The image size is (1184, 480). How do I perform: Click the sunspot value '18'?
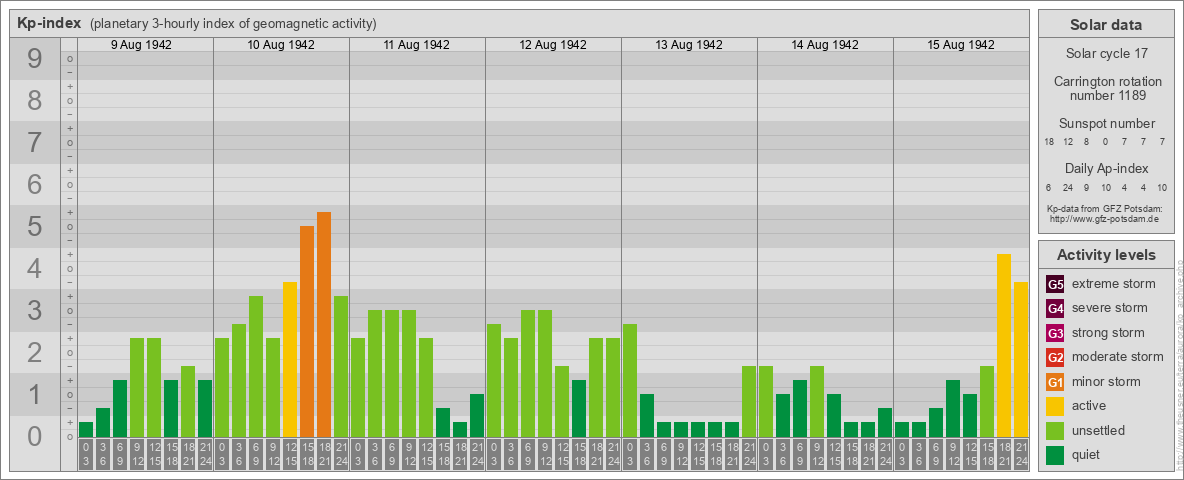point(1049,142)
